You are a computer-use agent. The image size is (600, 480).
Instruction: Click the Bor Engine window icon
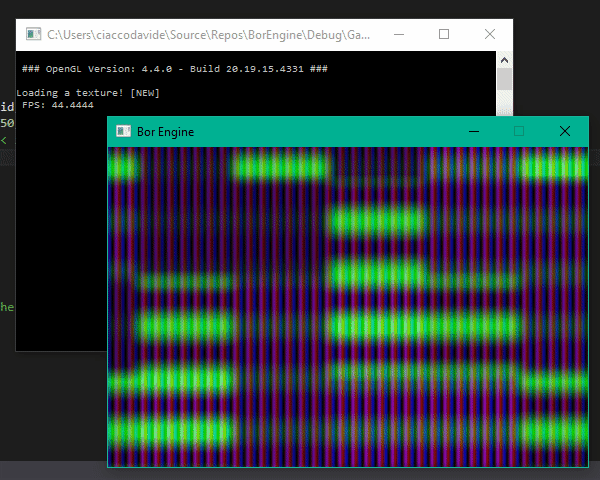tap(124, 131)
